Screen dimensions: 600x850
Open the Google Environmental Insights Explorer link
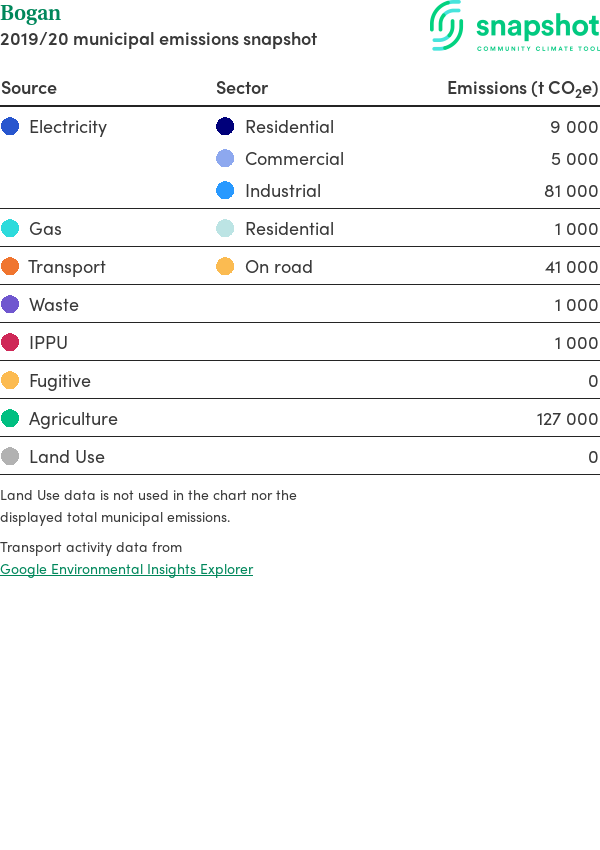click(x=126, y=569)
